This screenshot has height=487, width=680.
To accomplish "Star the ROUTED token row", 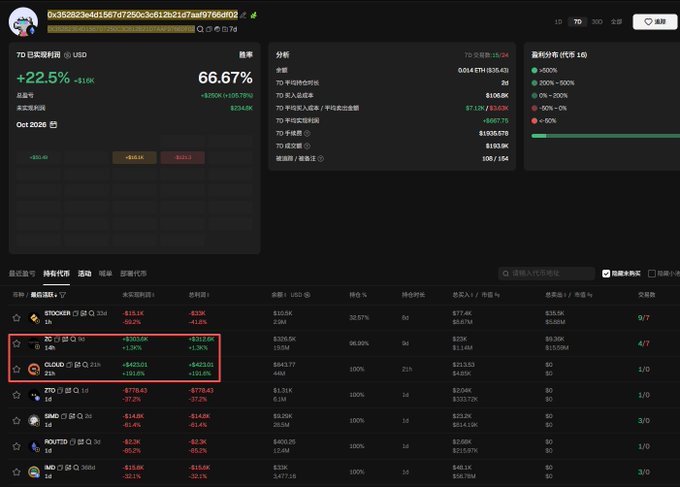I will [16, 446].
